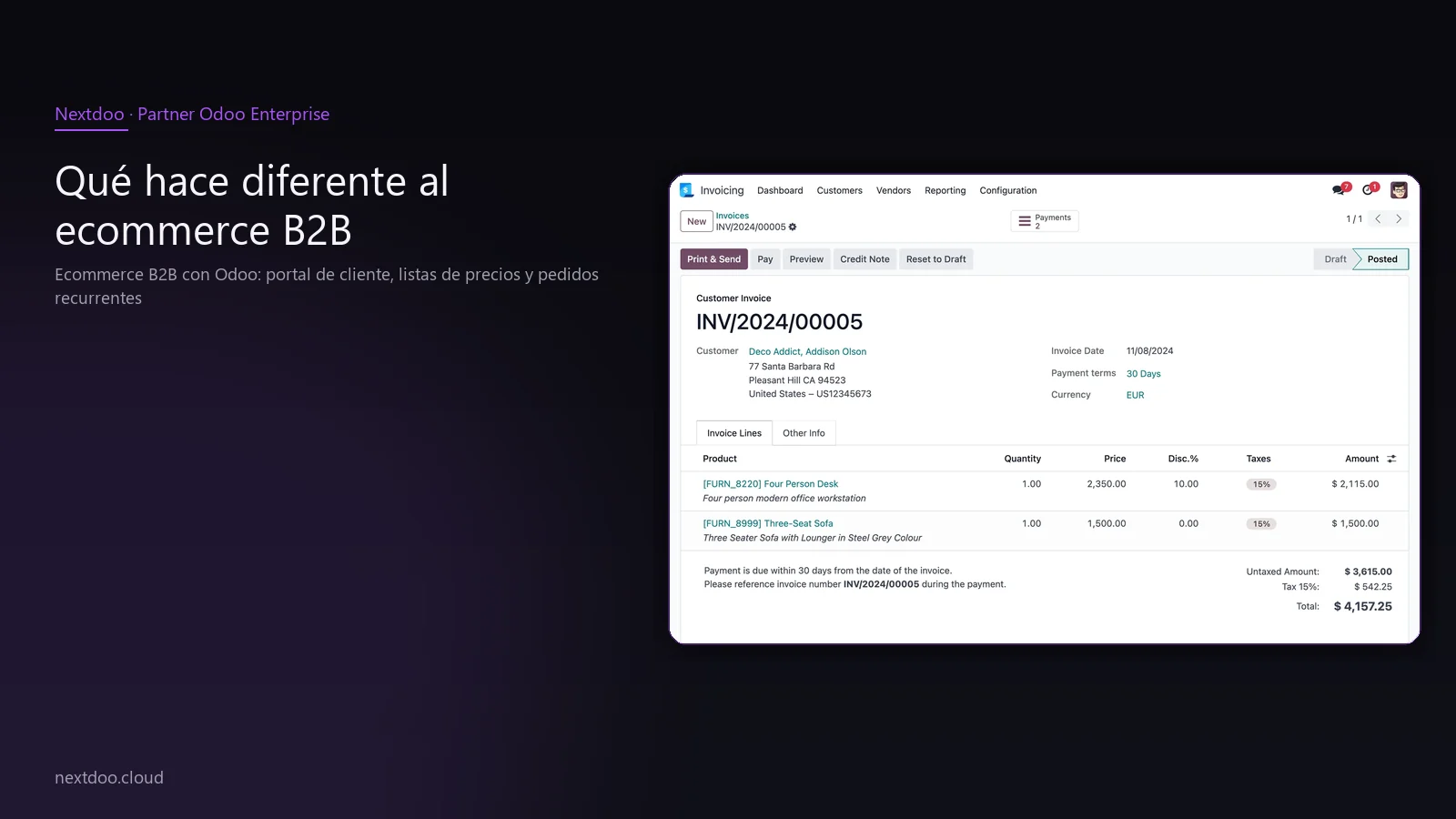The width and height of the screenshot is (1456, 819).
Task: Open the Invoicing app icon
Action: click(x=686, y=190)
